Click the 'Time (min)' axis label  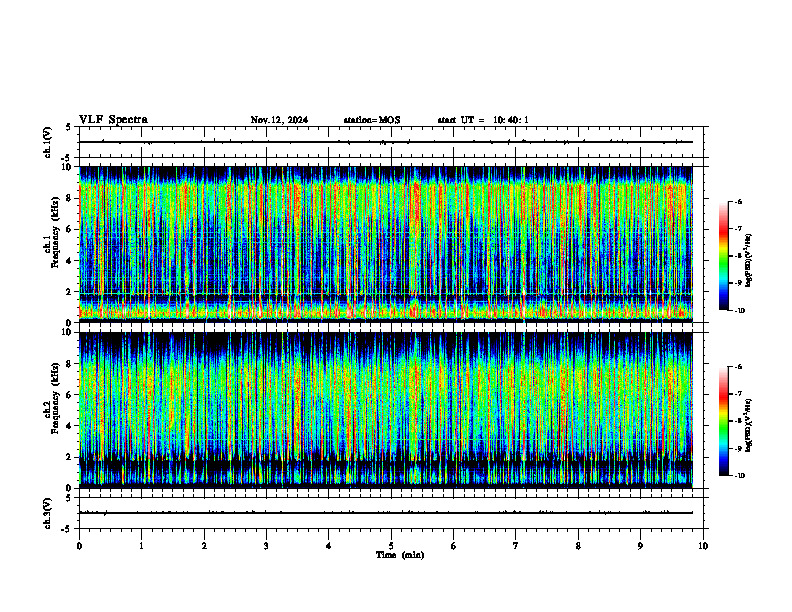(400, 555)
